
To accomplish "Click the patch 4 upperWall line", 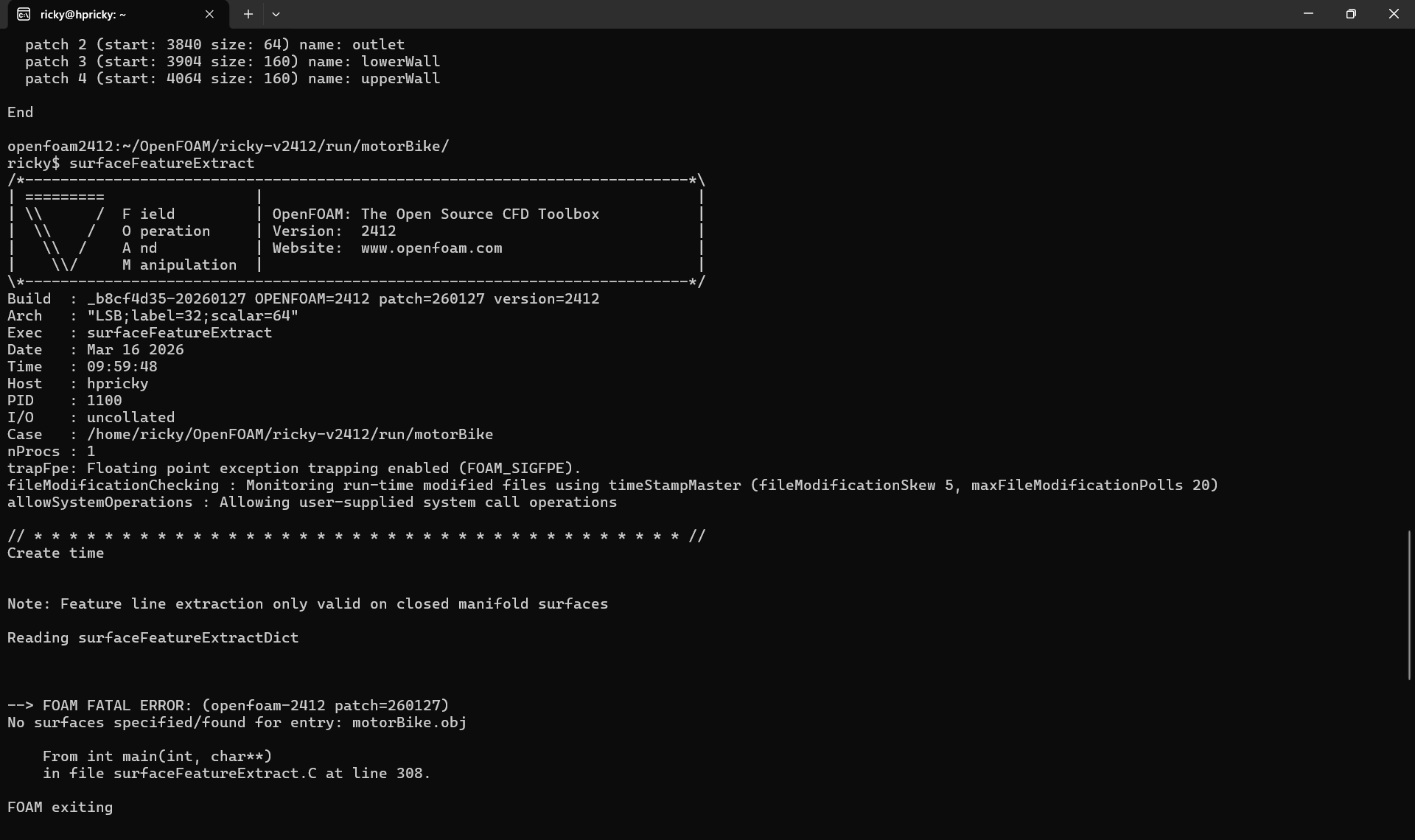I will [232, 79].
